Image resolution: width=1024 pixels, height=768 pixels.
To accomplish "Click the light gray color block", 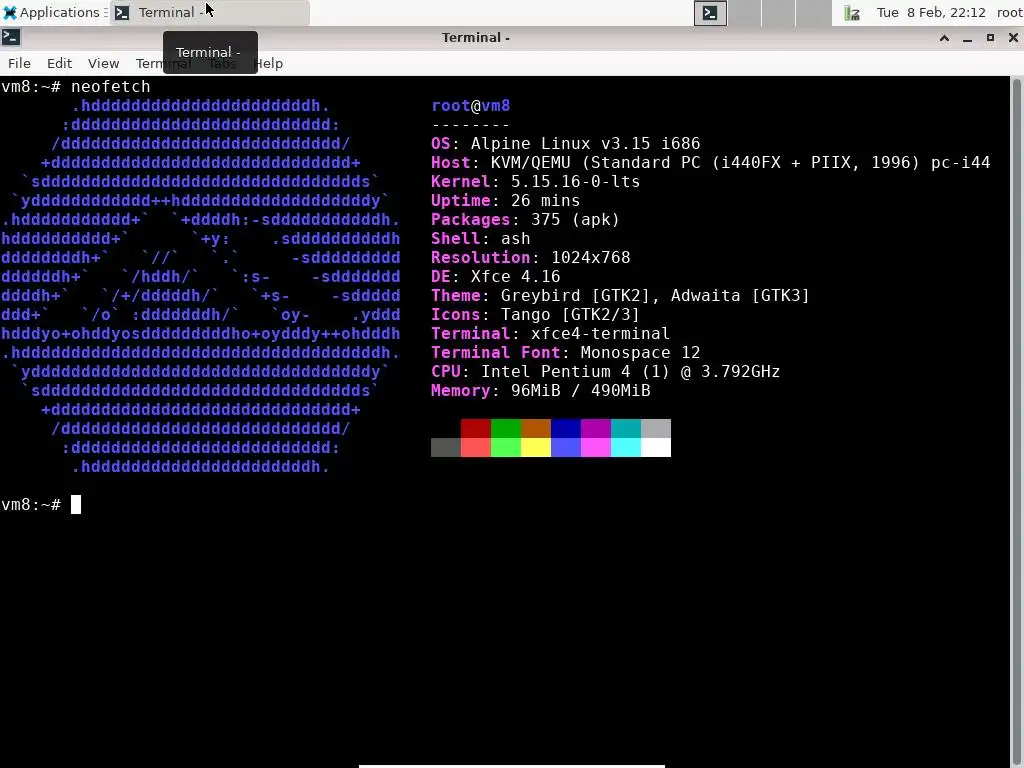I will coord(656,428).
